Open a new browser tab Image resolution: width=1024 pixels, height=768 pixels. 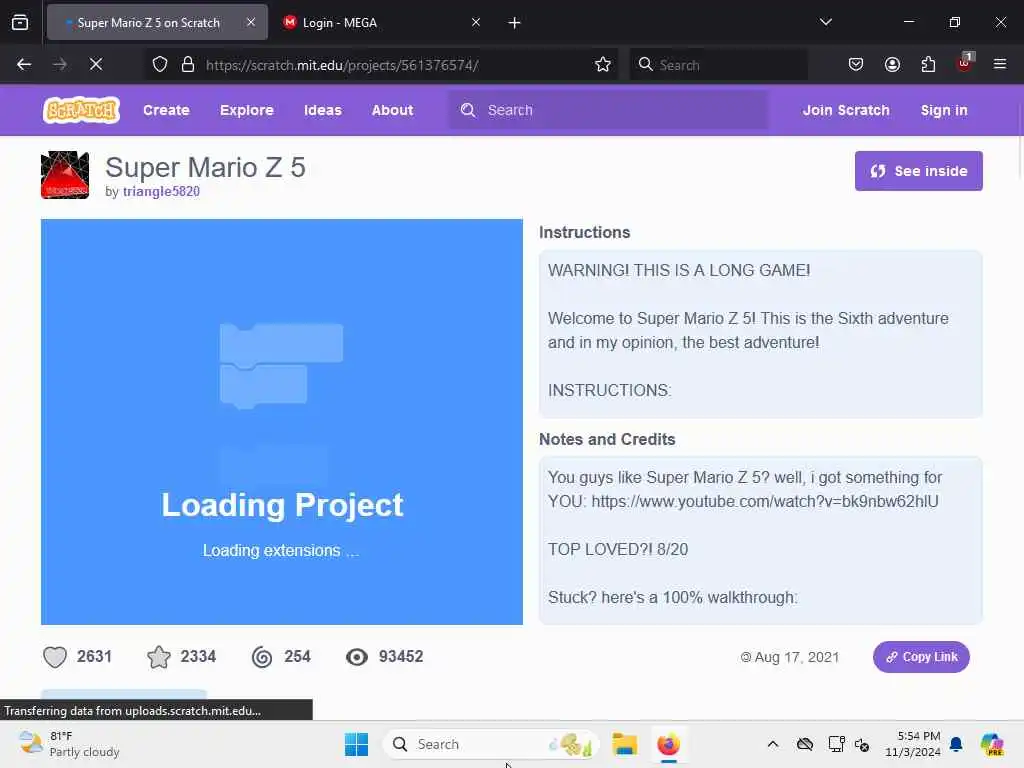(x=514, y=23)
